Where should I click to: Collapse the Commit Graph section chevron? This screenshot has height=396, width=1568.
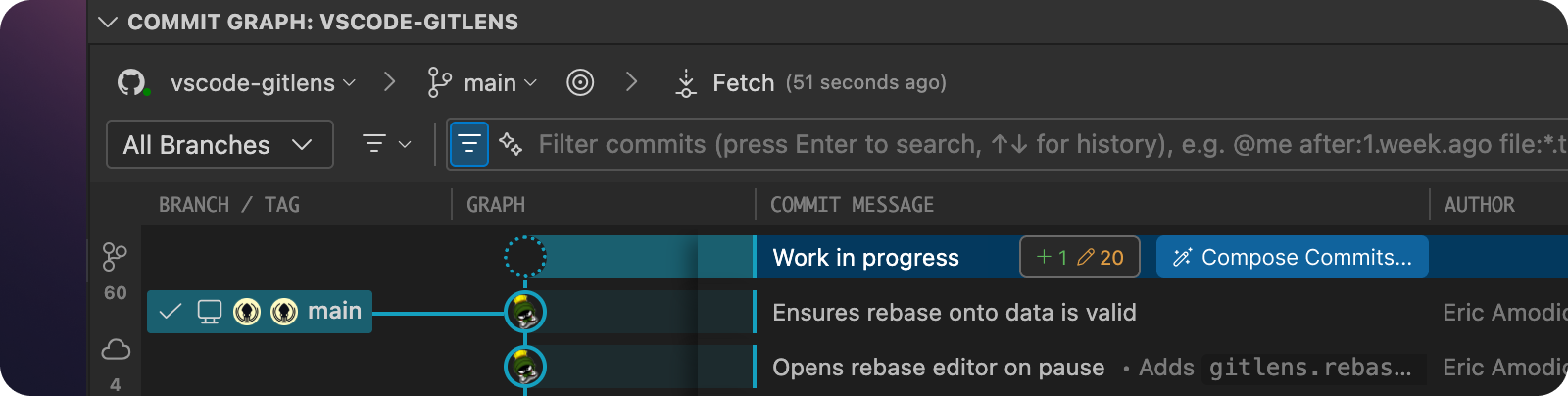point(108,22)
